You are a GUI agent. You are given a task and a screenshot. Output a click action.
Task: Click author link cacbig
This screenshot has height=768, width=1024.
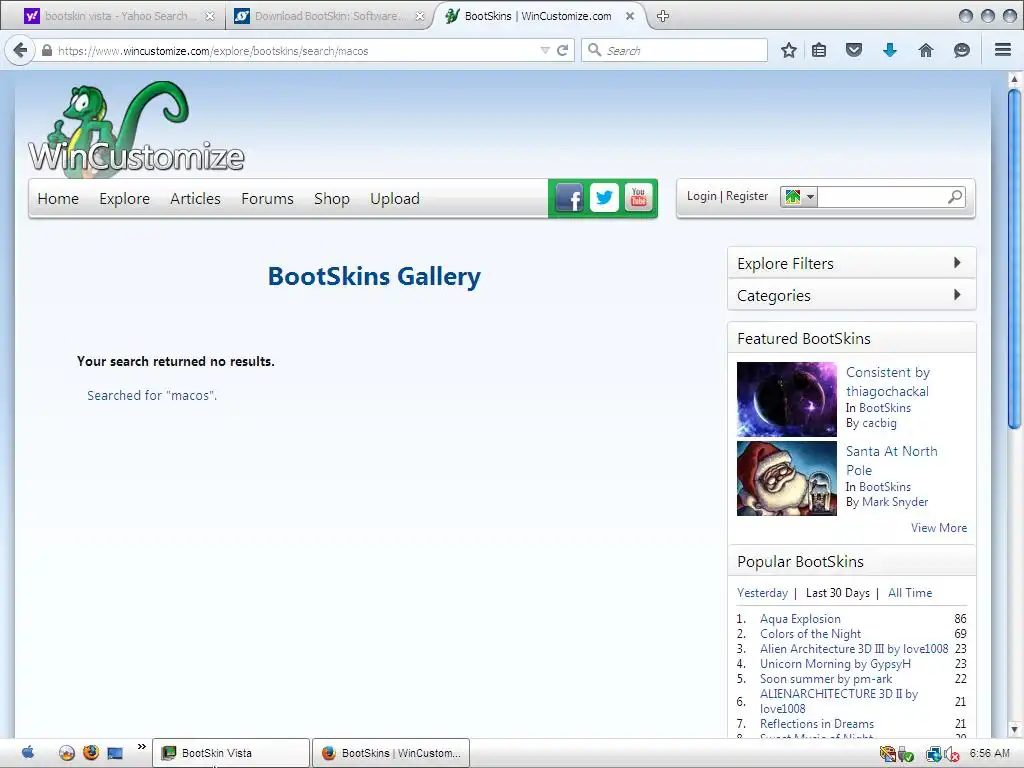point(880,423)
